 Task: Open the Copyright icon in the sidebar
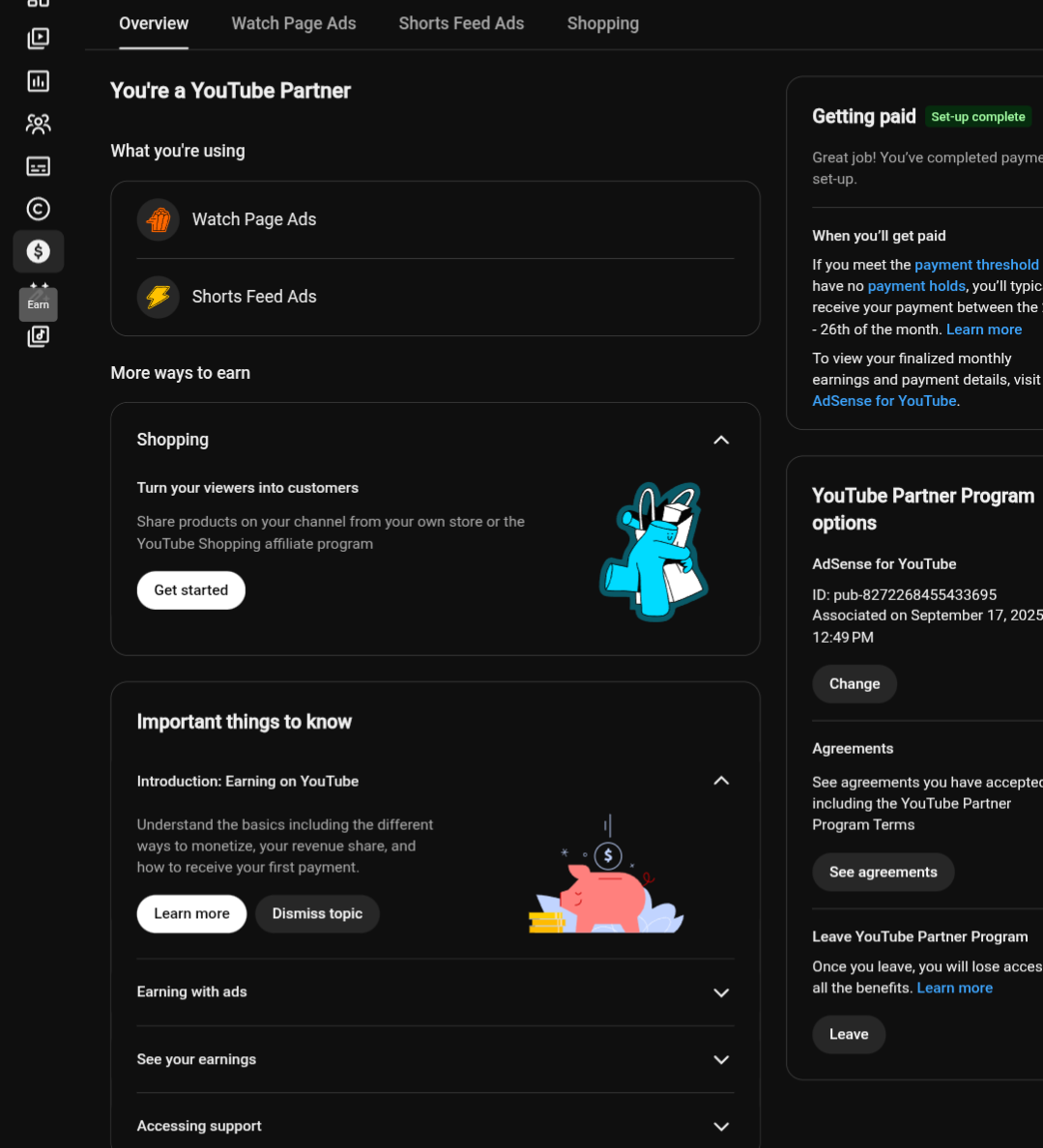click(x=38, y=210)
